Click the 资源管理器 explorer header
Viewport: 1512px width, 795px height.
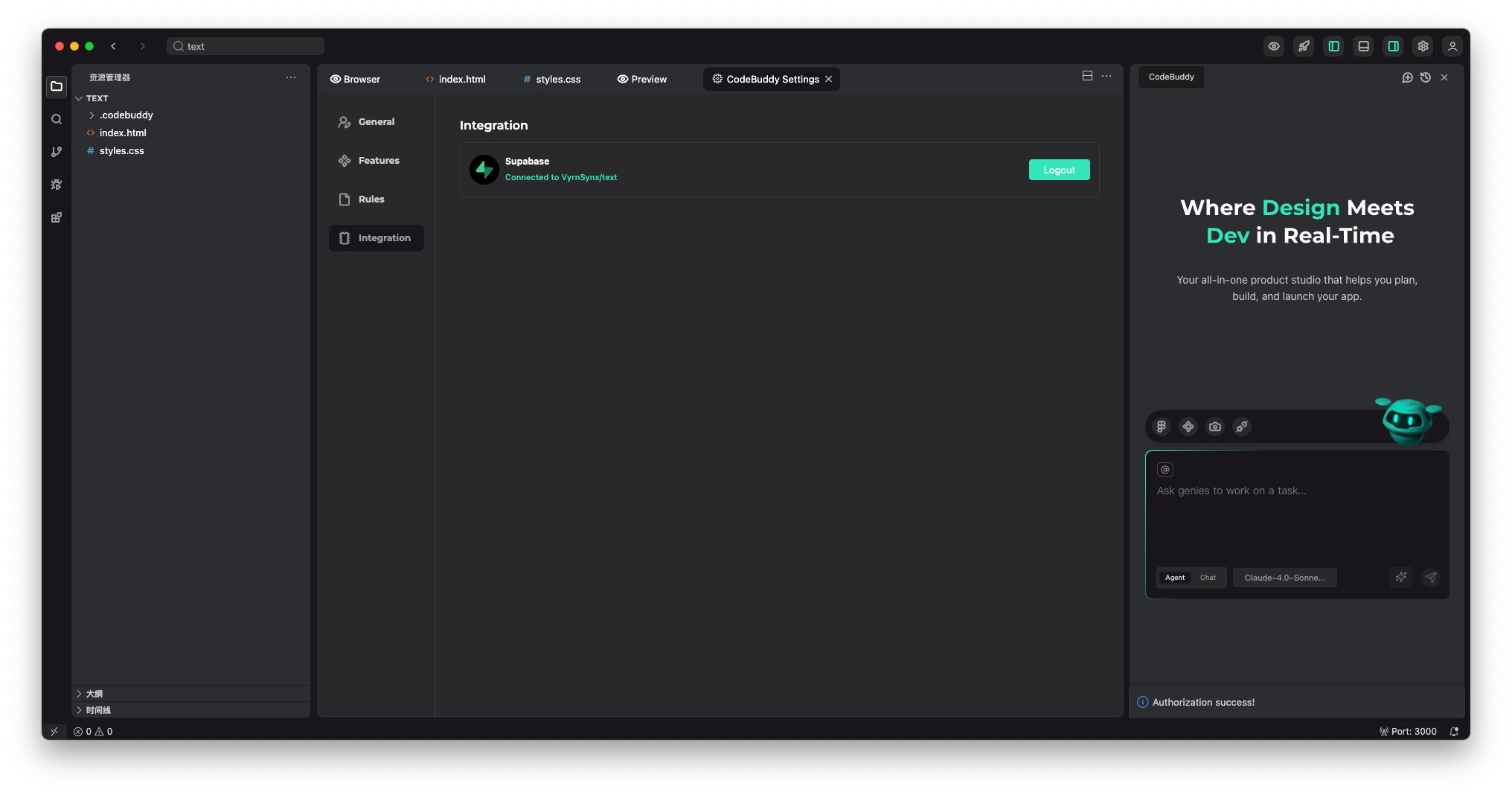pos(110,77)
